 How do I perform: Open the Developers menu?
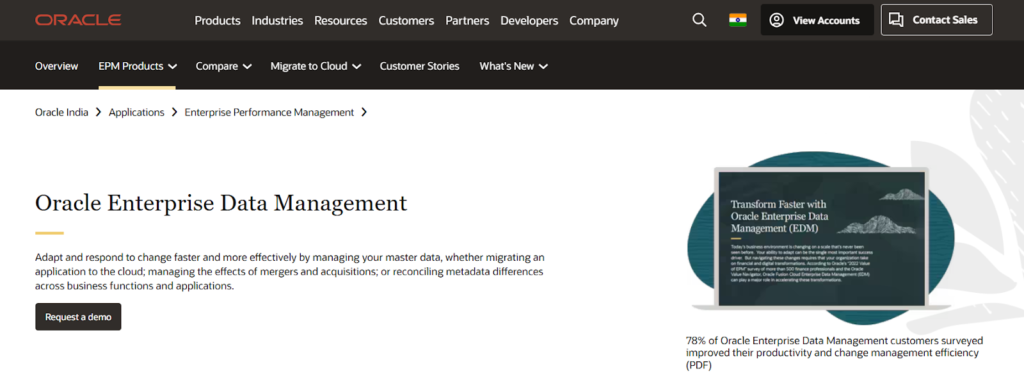click(x=530, y=20)
